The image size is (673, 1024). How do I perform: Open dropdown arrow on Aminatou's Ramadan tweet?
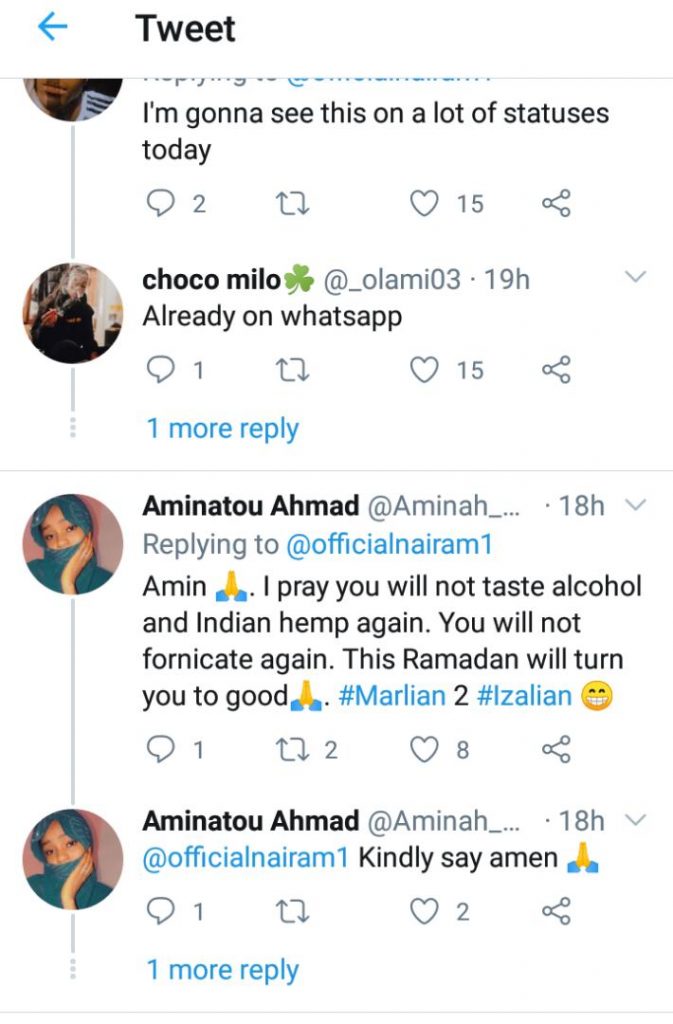[636, 506]
